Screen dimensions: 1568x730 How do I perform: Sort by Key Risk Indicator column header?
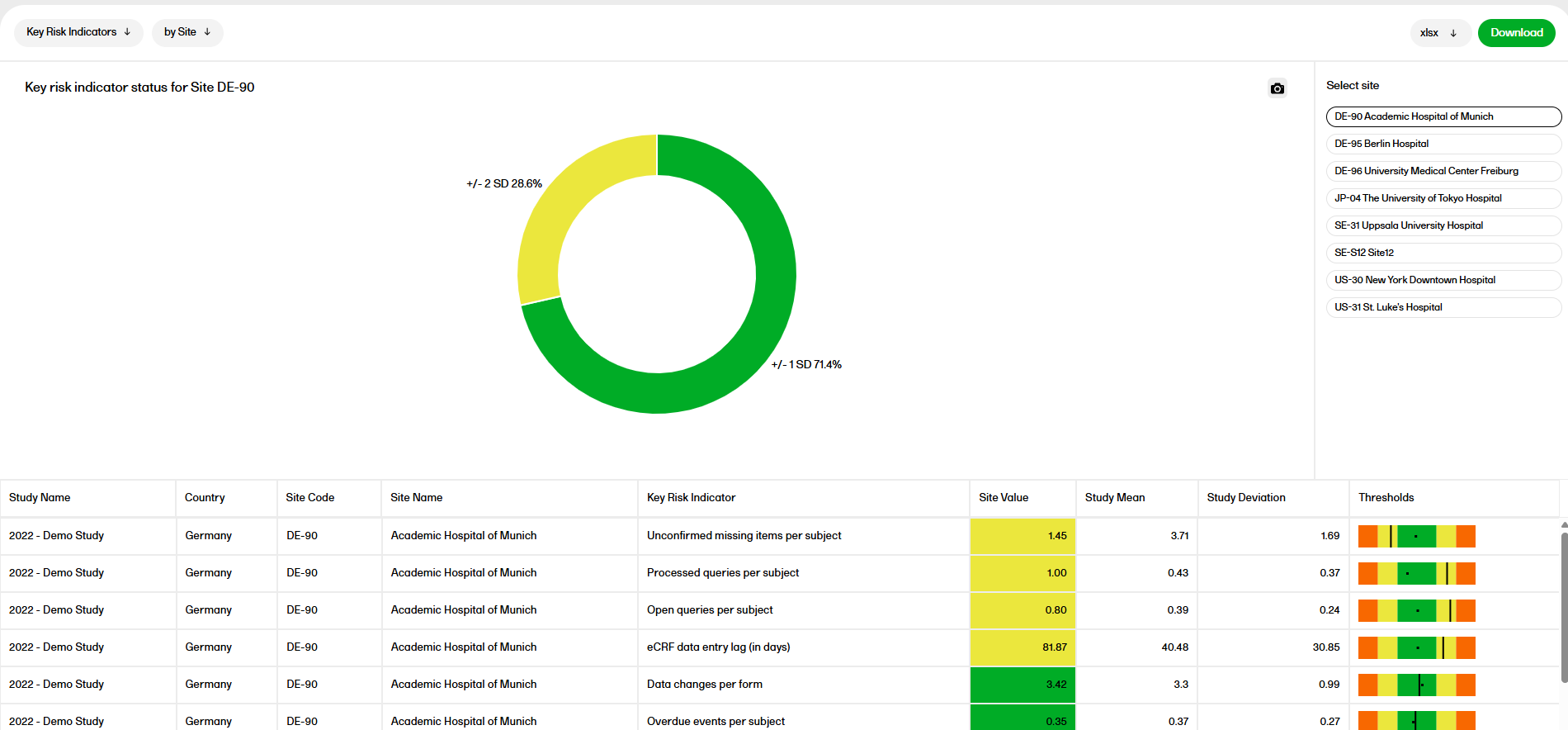point(691,497)
